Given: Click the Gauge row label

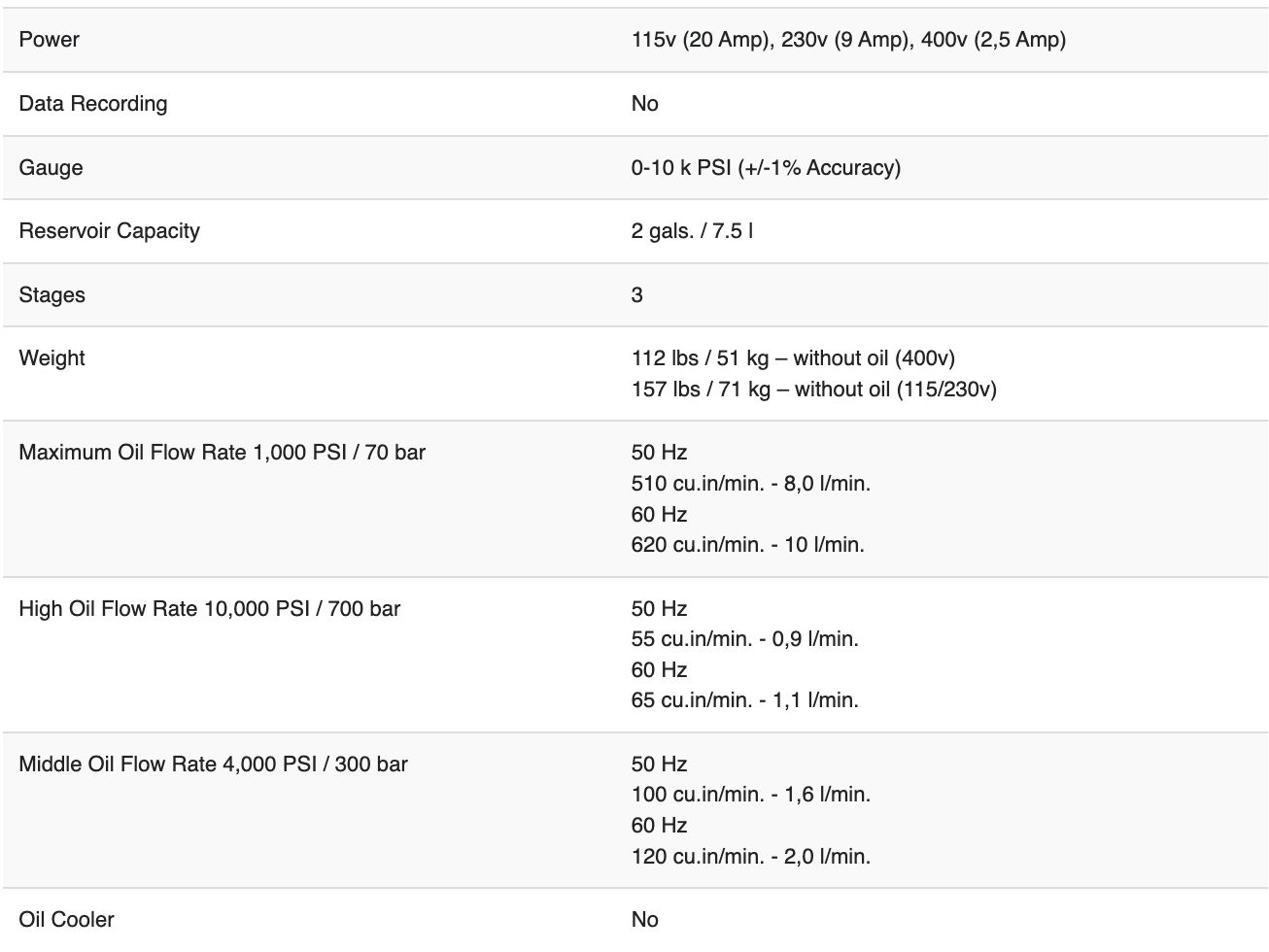Looking at the screenshot, I should pyautogui.click(x=51, y=168).
